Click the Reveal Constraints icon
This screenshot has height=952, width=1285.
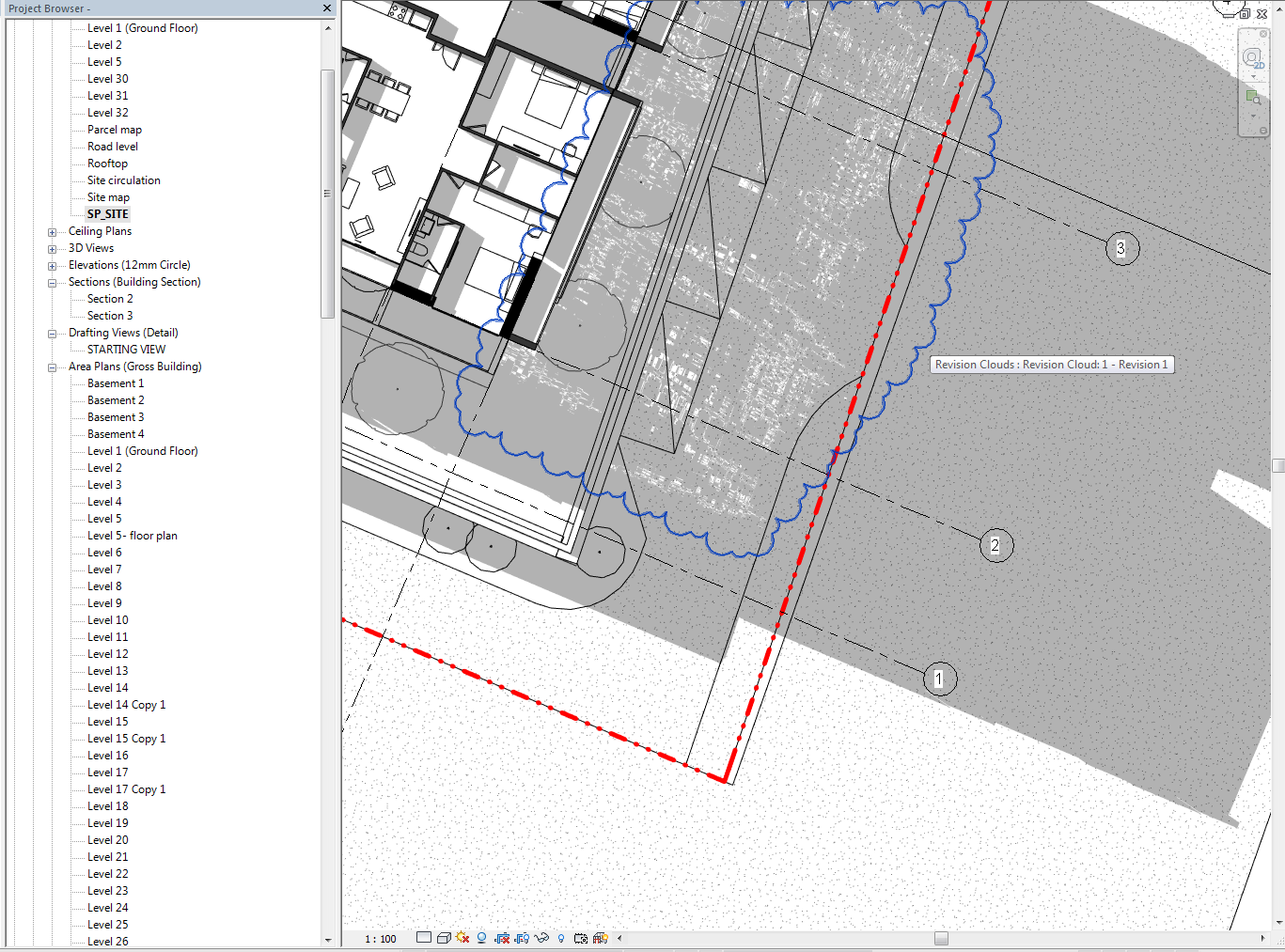tap(600, 937)
